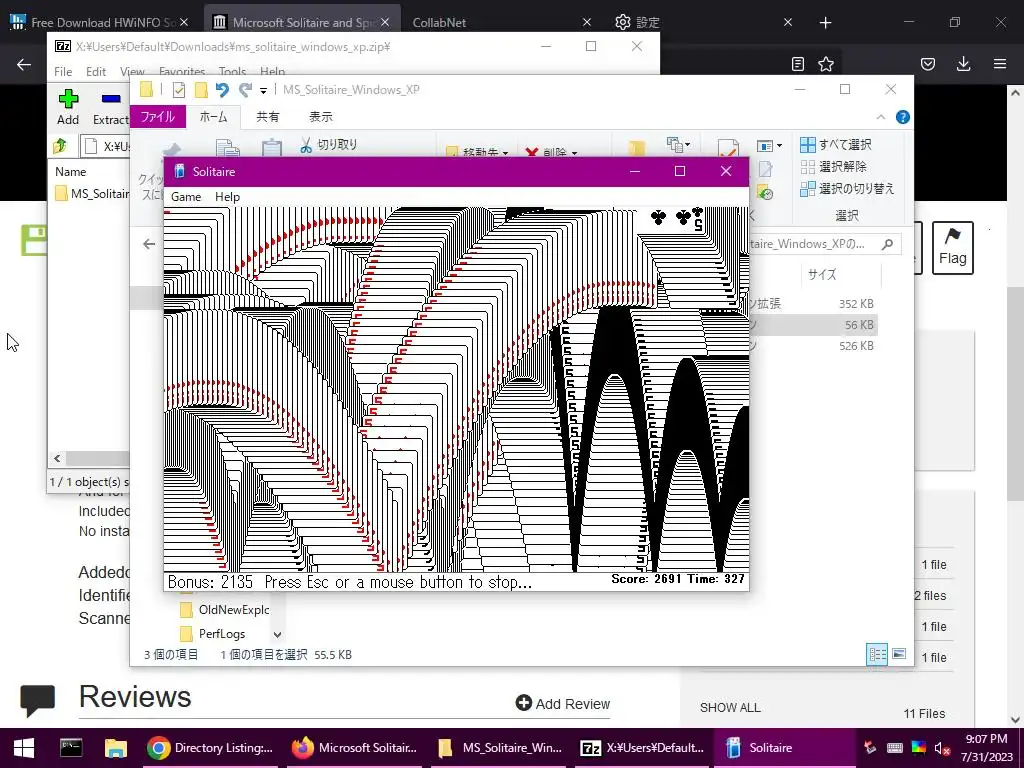Click the Explorer search box

click(x=825, y=244)
